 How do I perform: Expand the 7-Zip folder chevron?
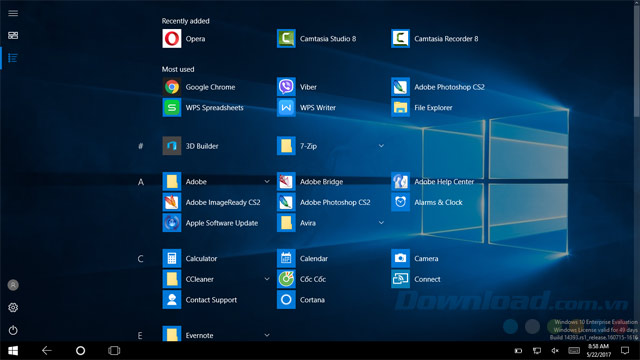(381, 146)
